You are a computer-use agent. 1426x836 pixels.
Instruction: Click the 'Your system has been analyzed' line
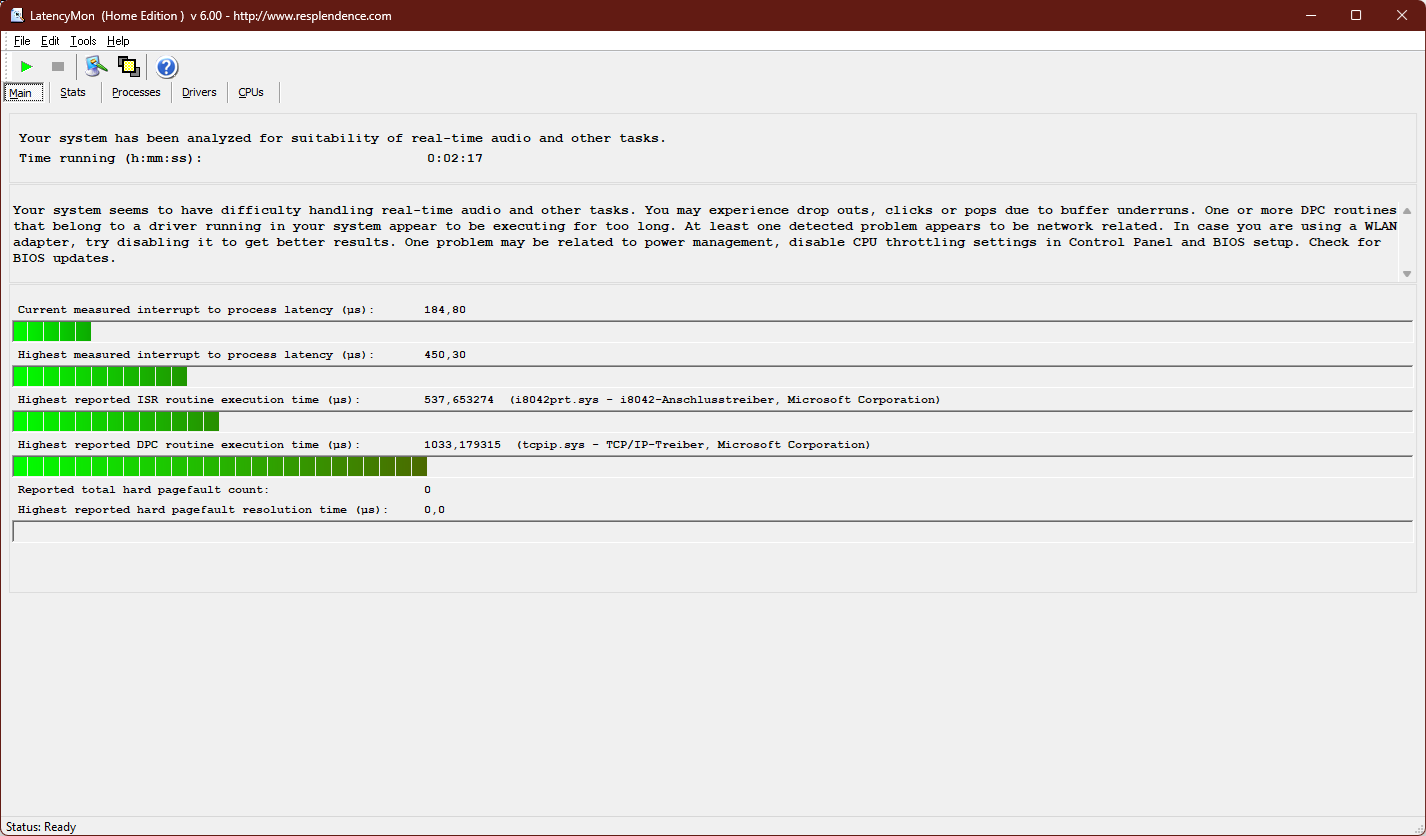click(342, 138)
